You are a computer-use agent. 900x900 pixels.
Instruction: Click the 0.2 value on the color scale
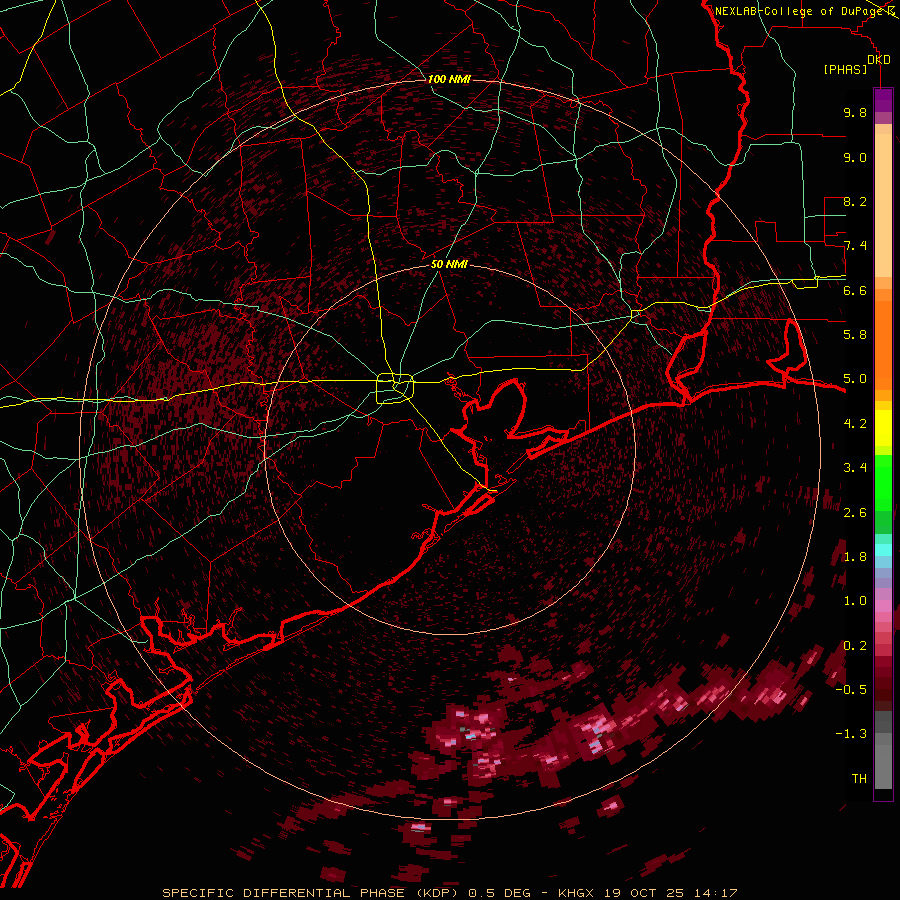855,646
